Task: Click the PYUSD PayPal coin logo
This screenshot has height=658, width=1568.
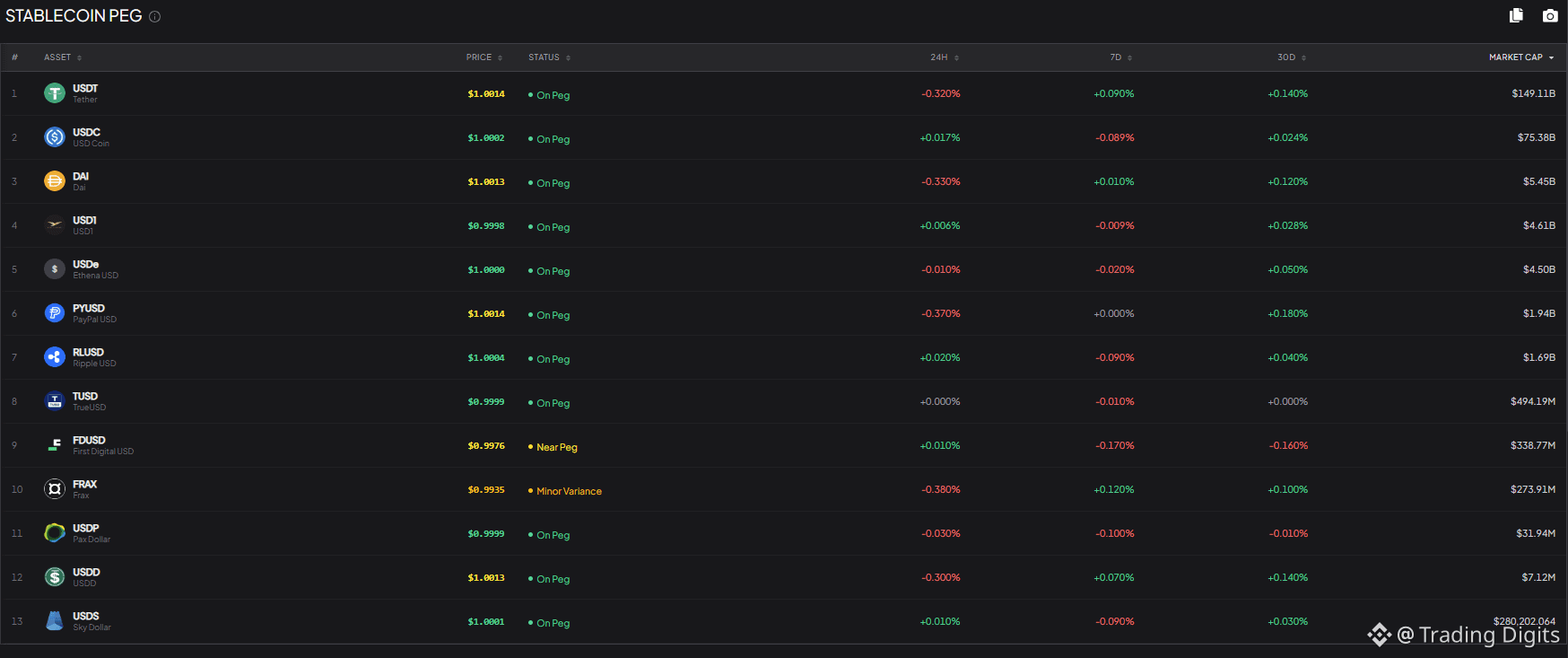Action: (x=55, y=312)
